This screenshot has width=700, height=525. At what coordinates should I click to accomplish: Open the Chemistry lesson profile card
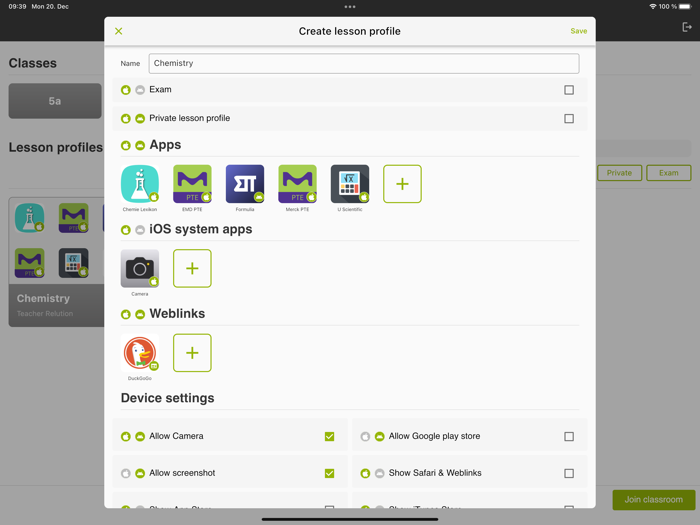[x=57, y=262]
